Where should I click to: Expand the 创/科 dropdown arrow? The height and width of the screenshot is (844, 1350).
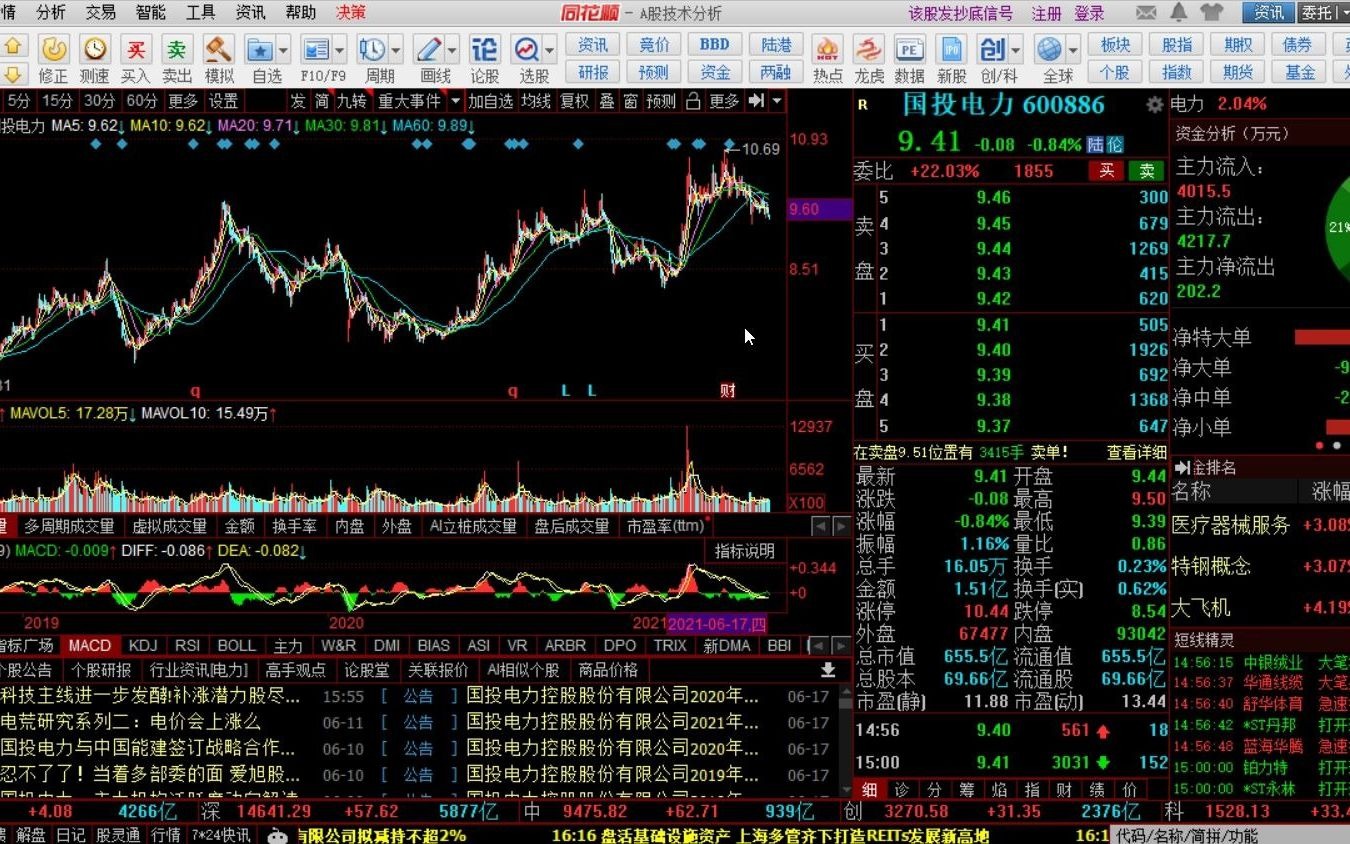(x=1016, y=49)
